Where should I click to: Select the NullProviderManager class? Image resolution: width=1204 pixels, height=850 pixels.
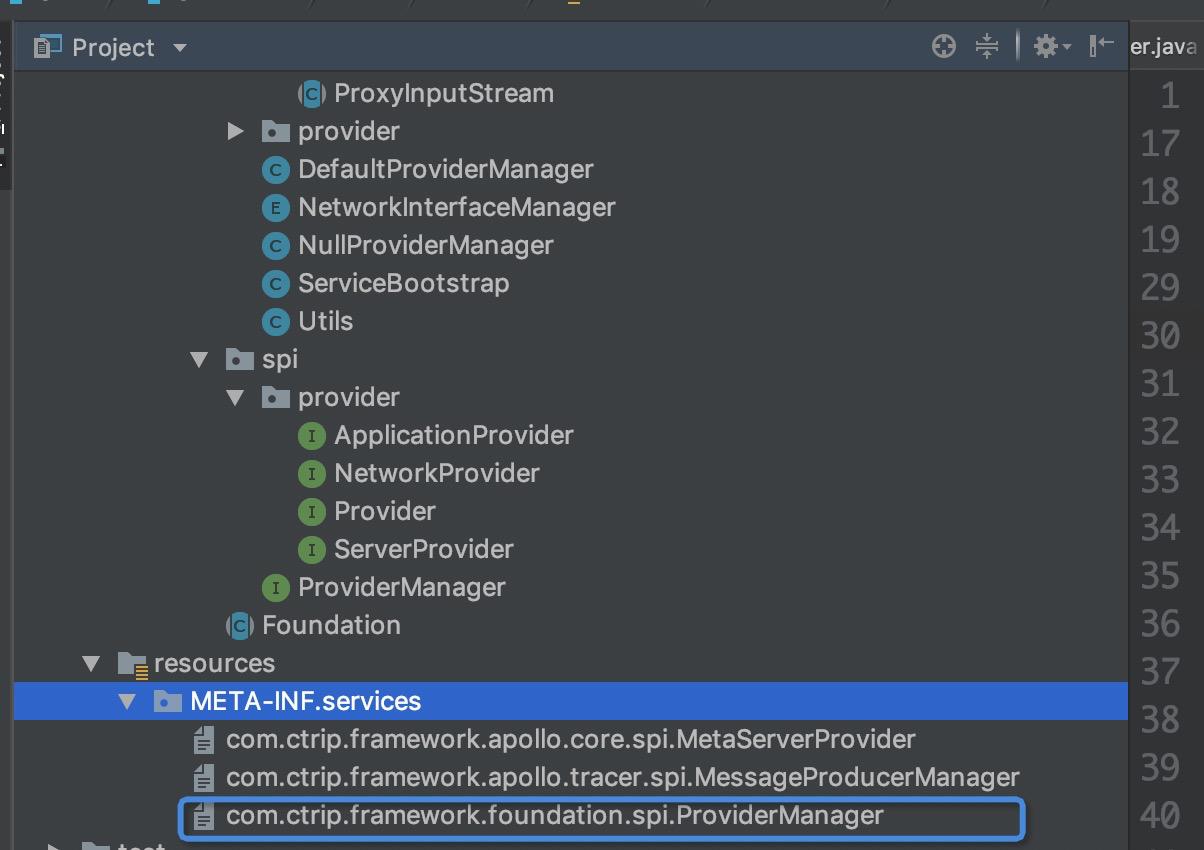(x=425, y=246)
